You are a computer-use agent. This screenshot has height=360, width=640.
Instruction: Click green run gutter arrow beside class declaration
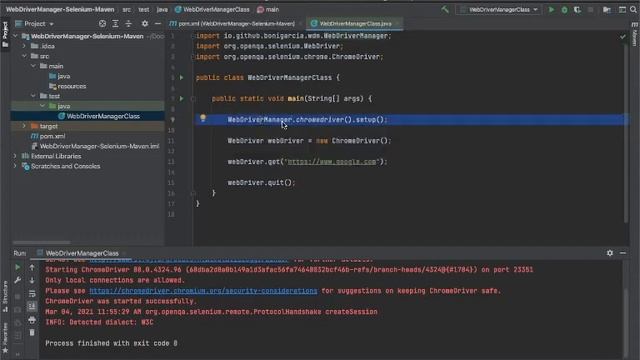[x=182, y=78]
